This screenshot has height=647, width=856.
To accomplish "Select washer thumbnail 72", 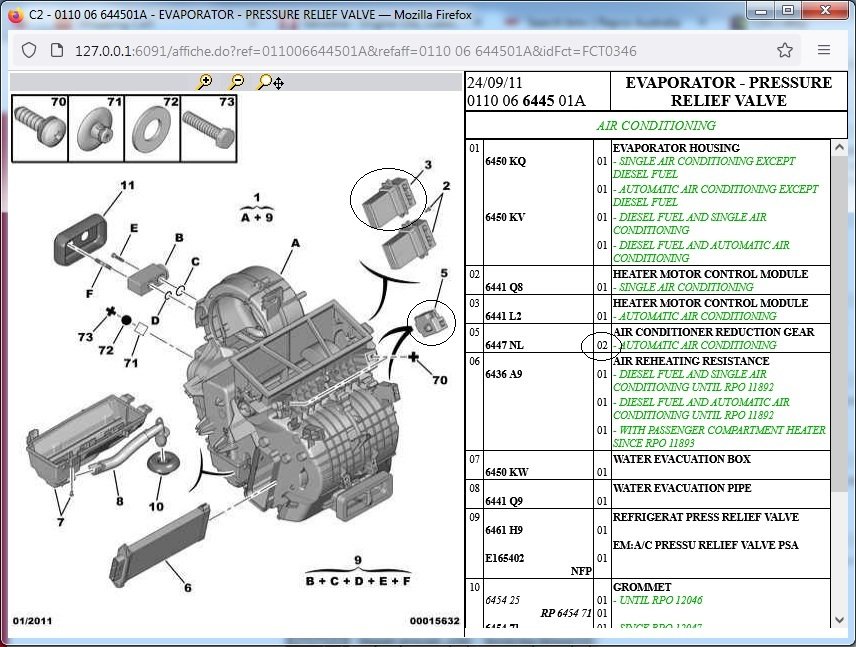I will pyautogui.click(x=152, y=129).
